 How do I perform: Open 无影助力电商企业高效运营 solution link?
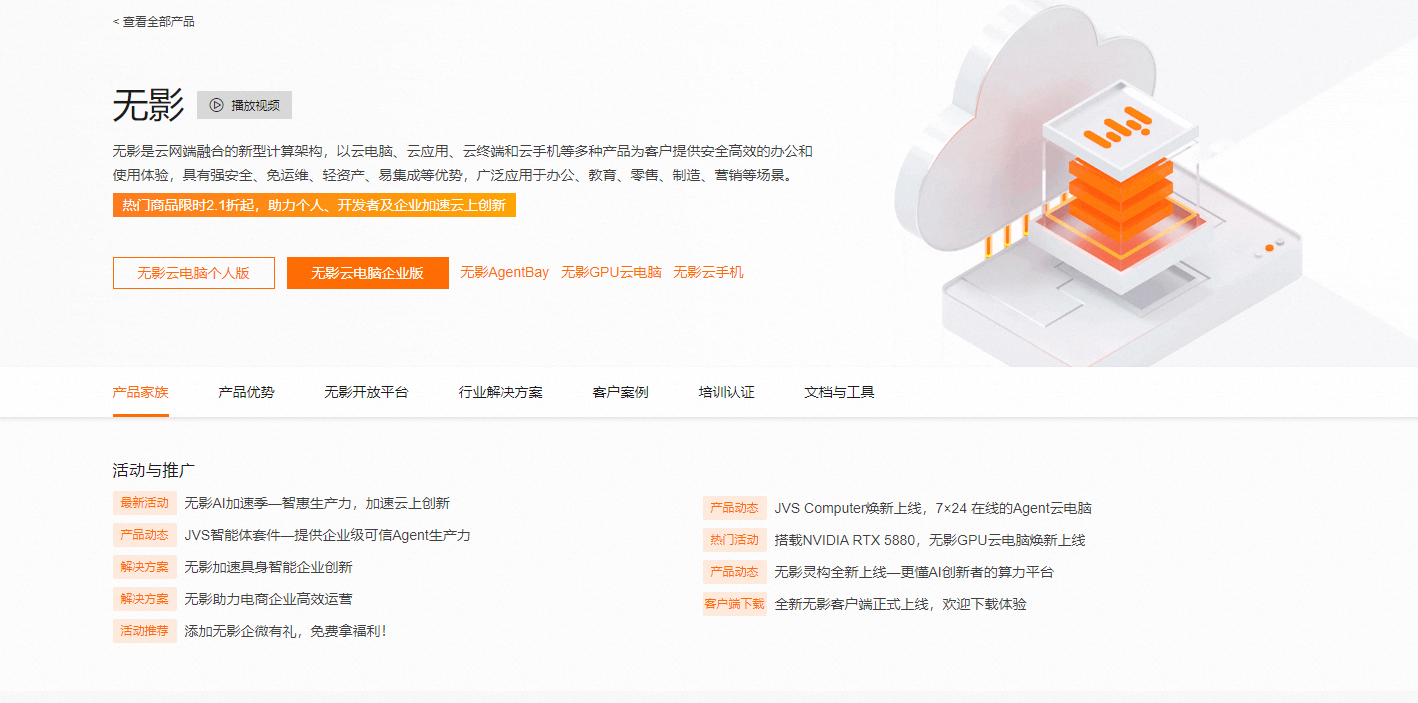click(268, 599)
